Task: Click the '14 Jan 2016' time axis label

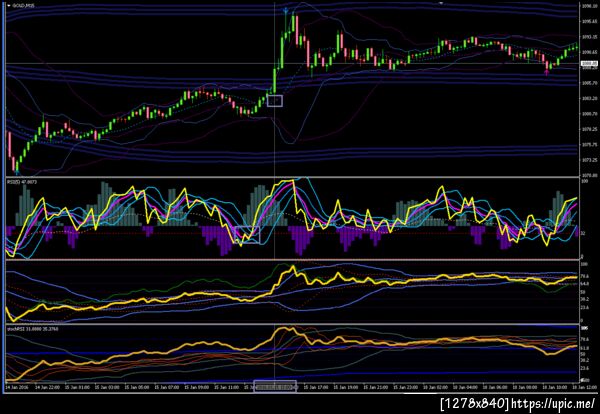Action: tap(16, 387)
